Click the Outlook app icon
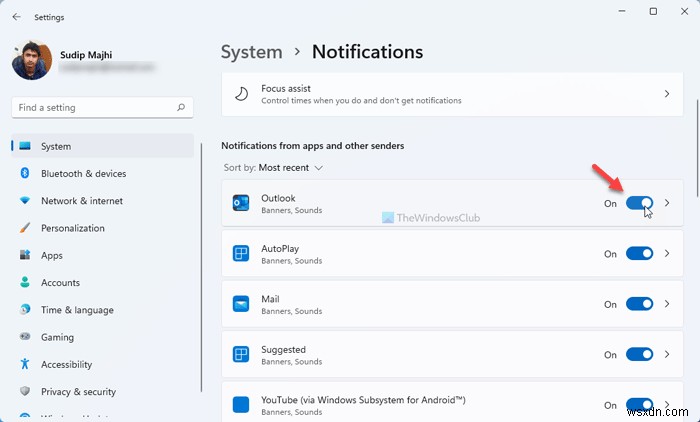700x422 pixels. pyautogui.click(x=241, y=203)
